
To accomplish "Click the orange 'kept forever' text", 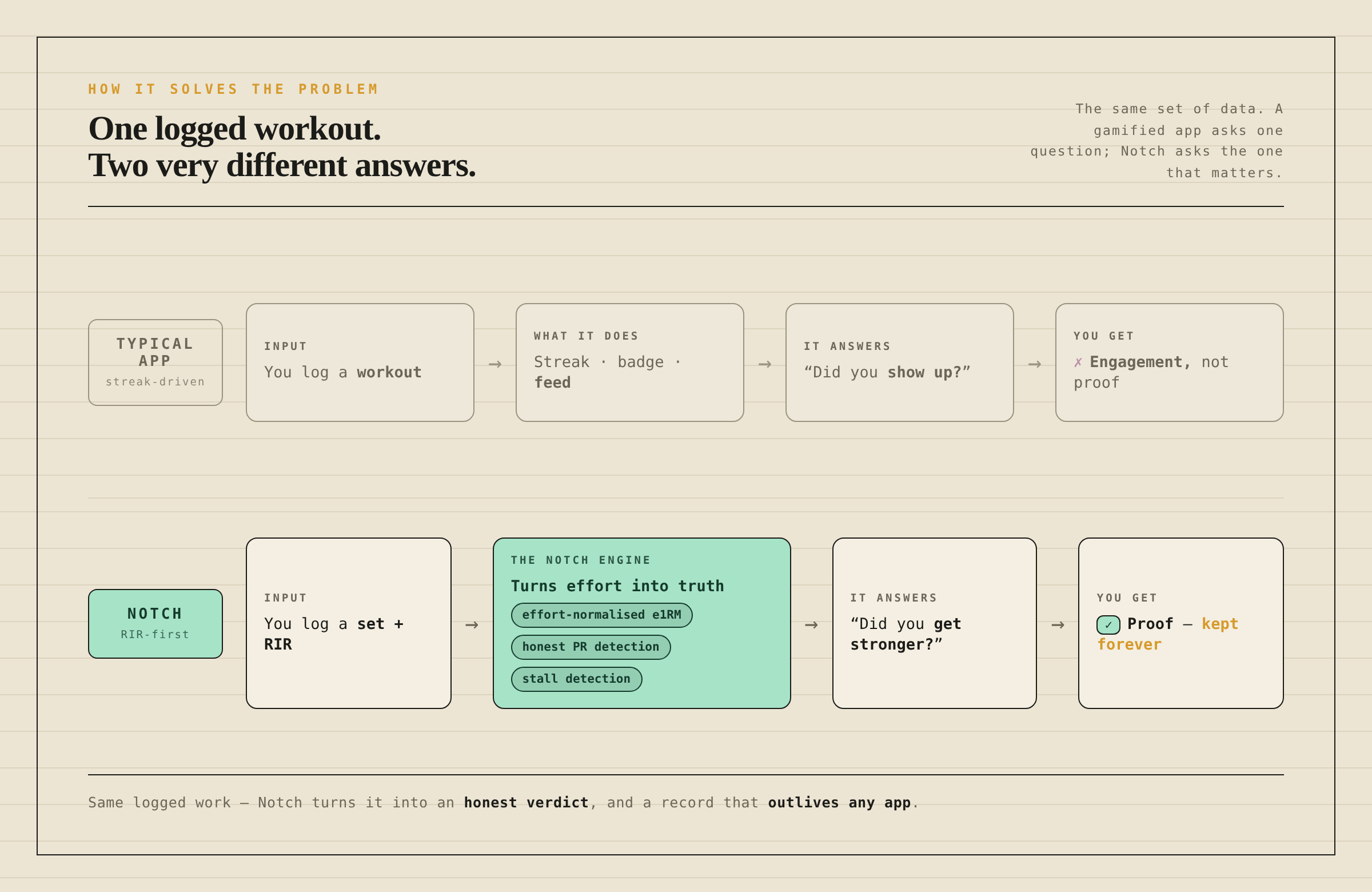I will point(1167,634).
